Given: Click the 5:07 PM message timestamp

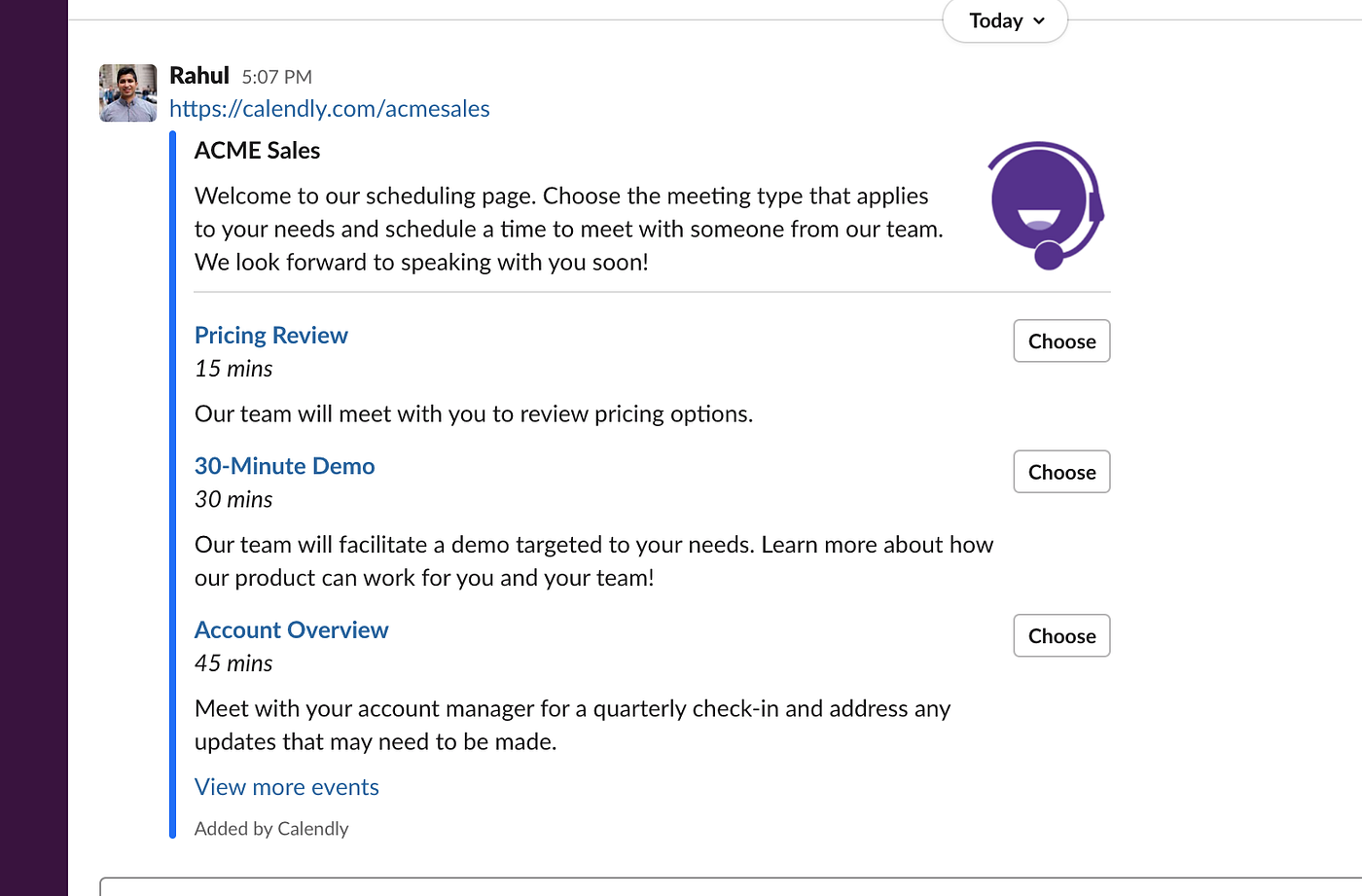Looking at the screenshot, I should (x=277, y=77).
